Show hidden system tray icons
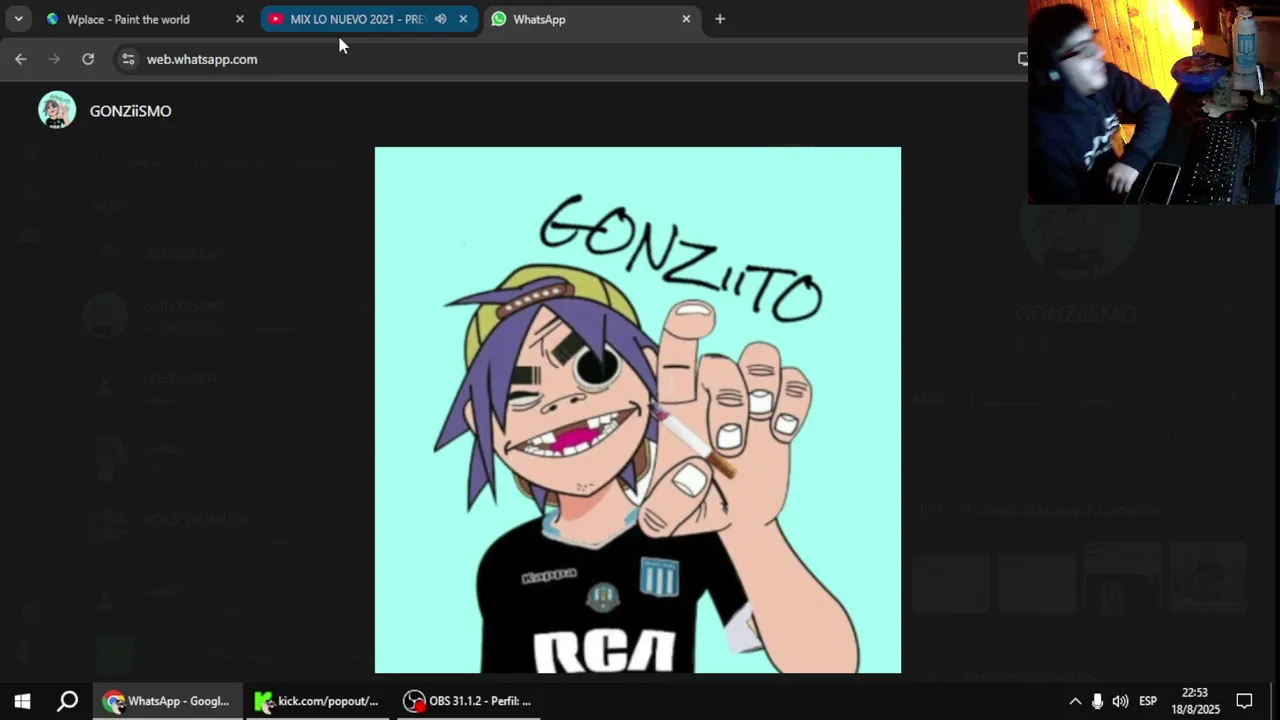This screenshot has height=720, width=1280. (1075, 701)
